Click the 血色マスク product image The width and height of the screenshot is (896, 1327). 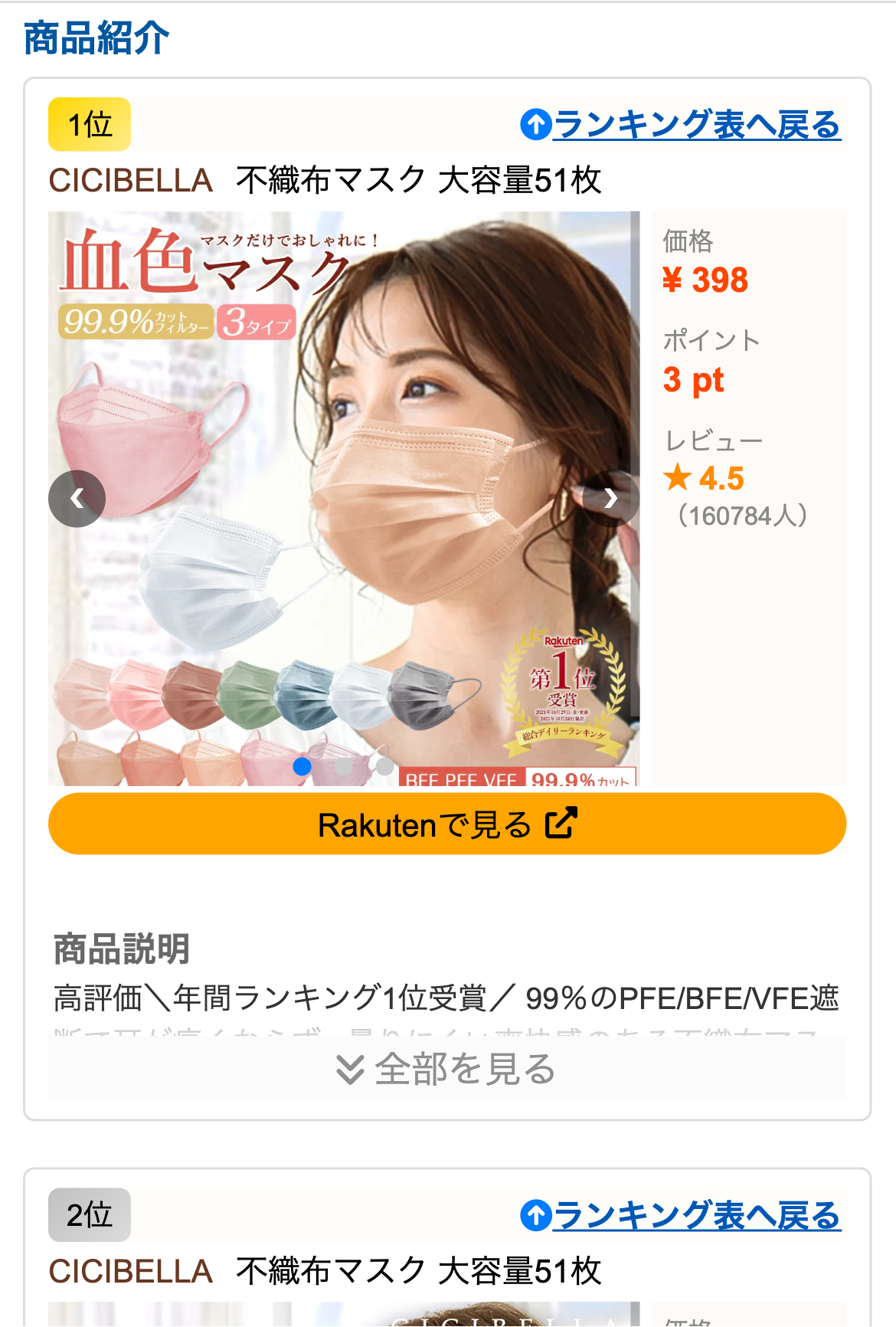click(x=344, y=499)
